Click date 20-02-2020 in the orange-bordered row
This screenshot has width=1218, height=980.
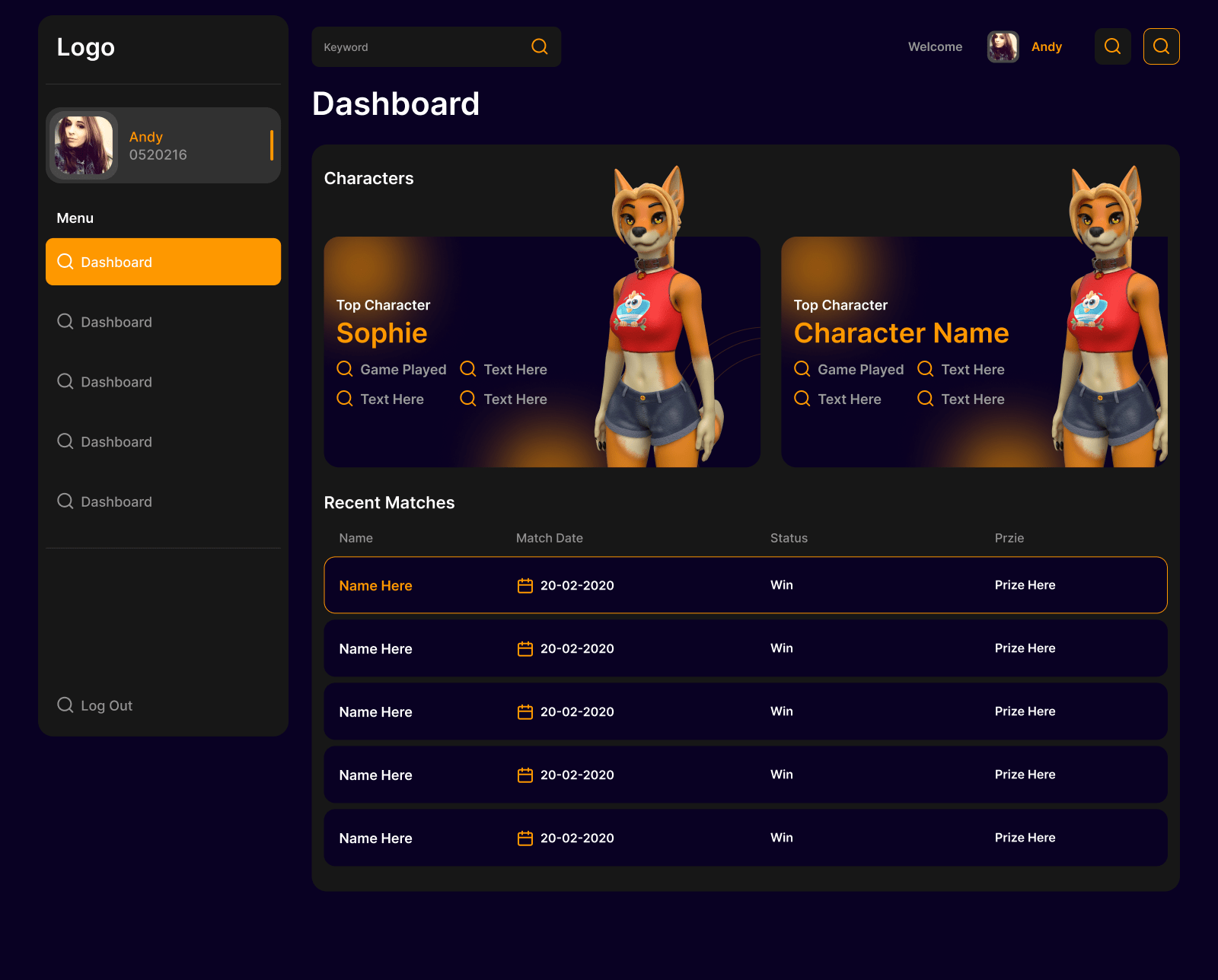click(577, 586)
